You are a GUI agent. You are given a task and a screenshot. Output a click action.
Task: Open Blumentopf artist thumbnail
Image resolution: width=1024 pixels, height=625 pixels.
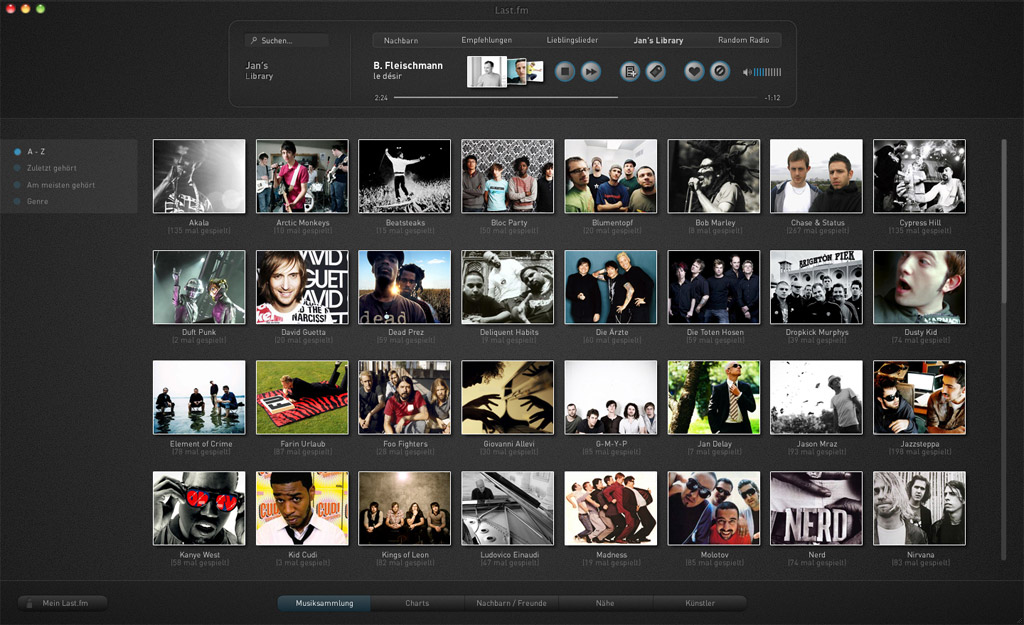(x=611, y=176)
